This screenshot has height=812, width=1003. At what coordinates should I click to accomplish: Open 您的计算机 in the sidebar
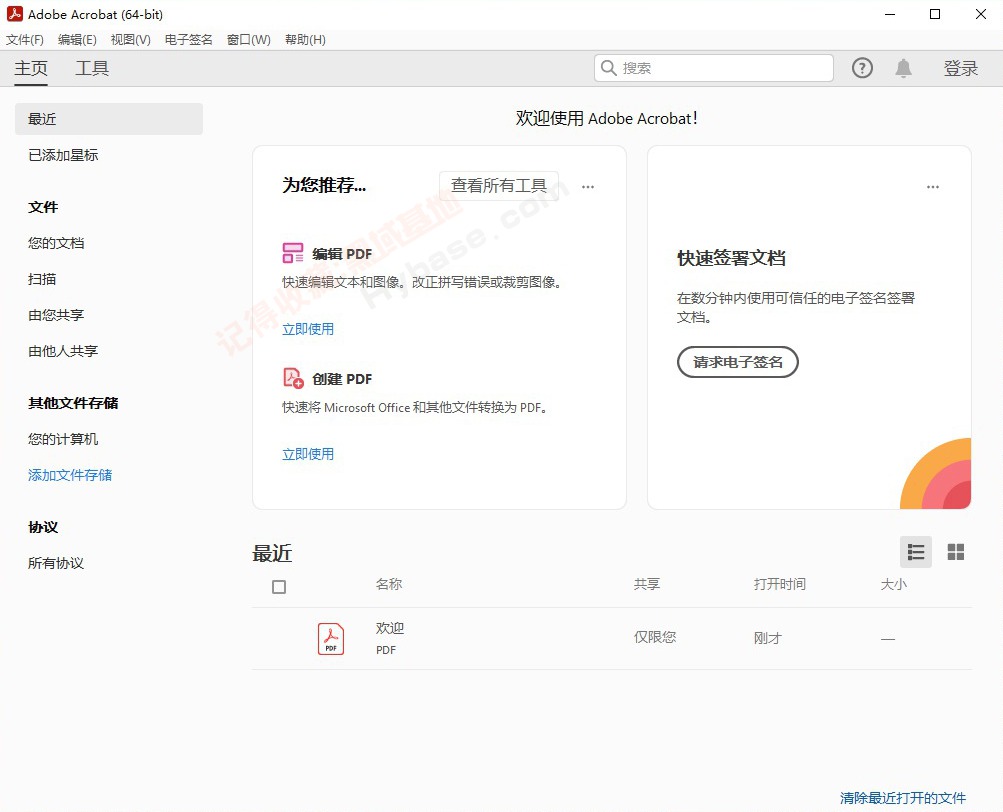click(63, 439)
